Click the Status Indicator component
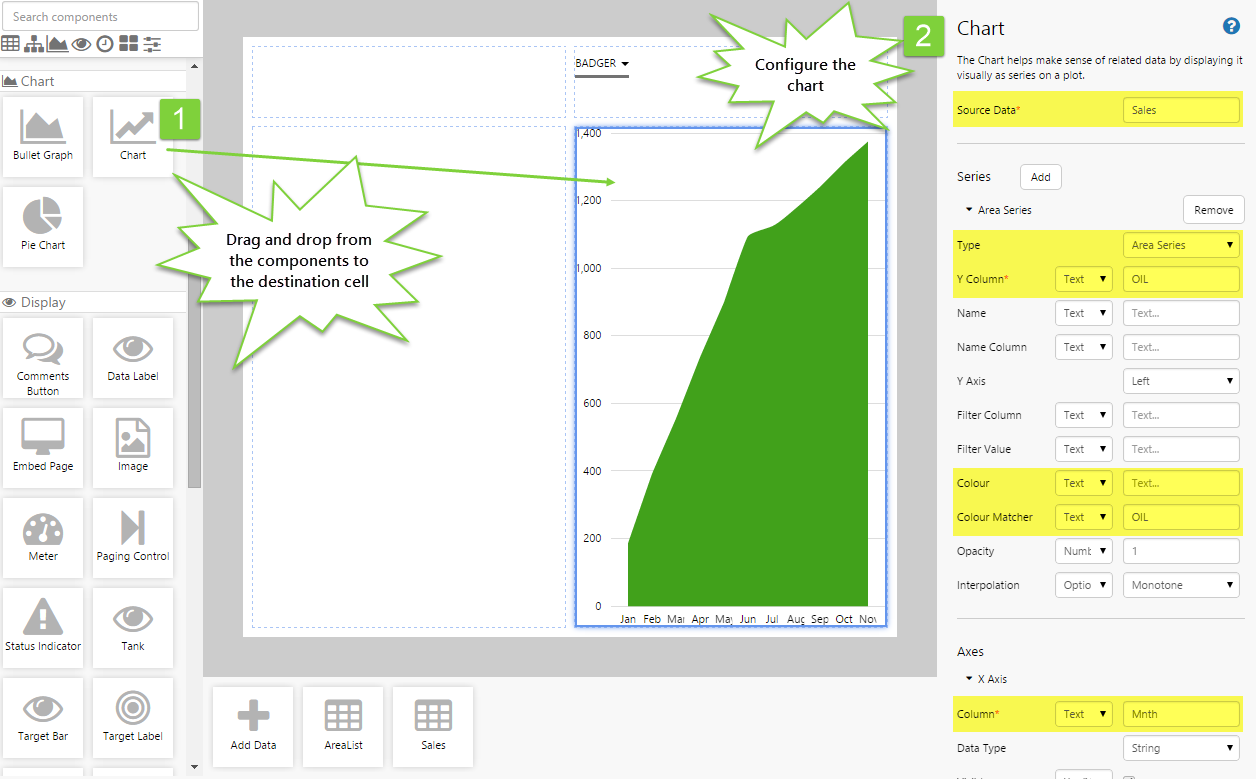This screenshot has width=1256, height=780. (x=43, y=627)
